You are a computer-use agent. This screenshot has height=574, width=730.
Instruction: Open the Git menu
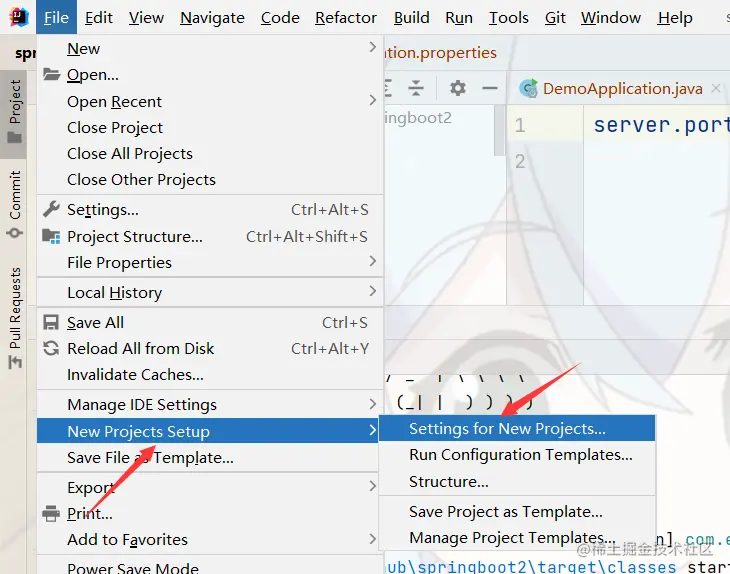555,17
